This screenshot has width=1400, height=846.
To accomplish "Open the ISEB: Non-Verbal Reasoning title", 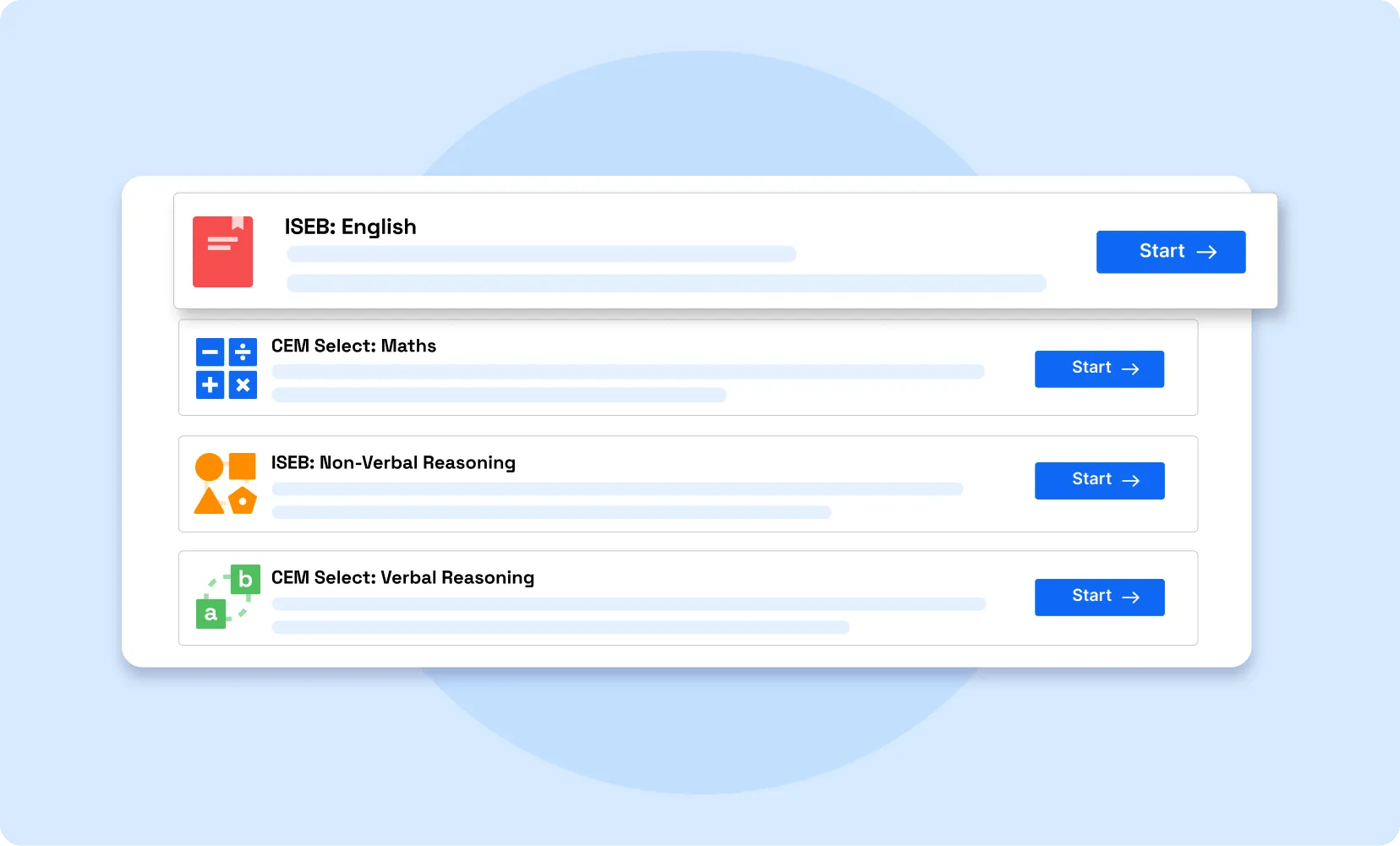I will tap(393, 462).
